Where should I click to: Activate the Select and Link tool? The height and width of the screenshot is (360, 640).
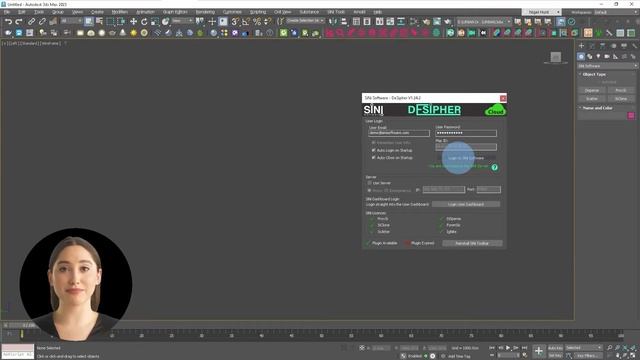31,21
